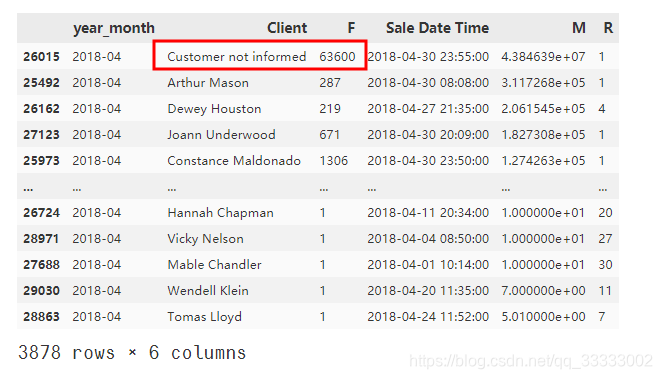This screenshot has width=662, height=379.
Task: Select row index 25492
Action: (41, 82)
